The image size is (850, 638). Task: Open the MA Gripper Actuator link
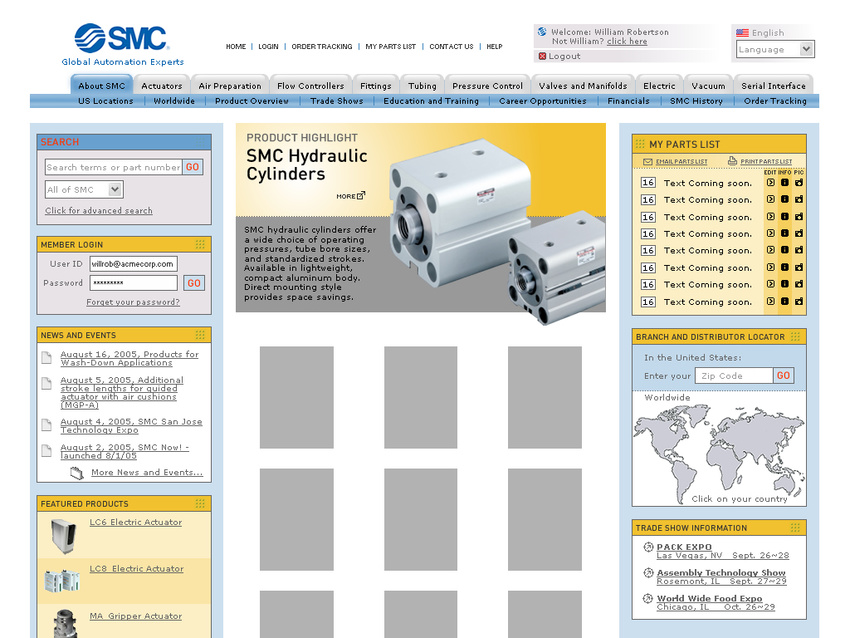pos(136,616)
